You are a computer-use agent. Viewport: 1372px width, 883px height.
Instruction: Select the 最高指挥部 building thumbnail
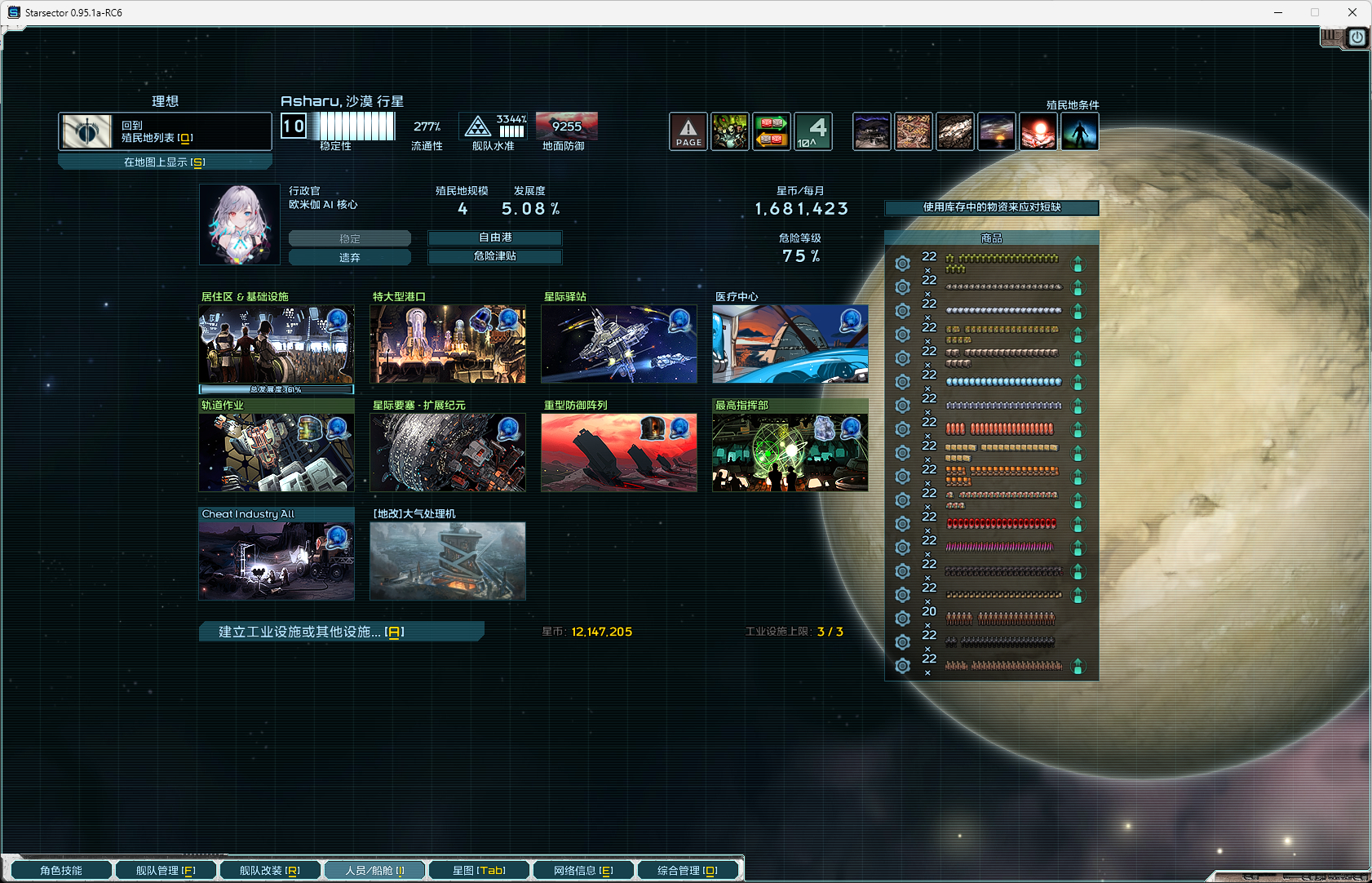tap(790, 452)
